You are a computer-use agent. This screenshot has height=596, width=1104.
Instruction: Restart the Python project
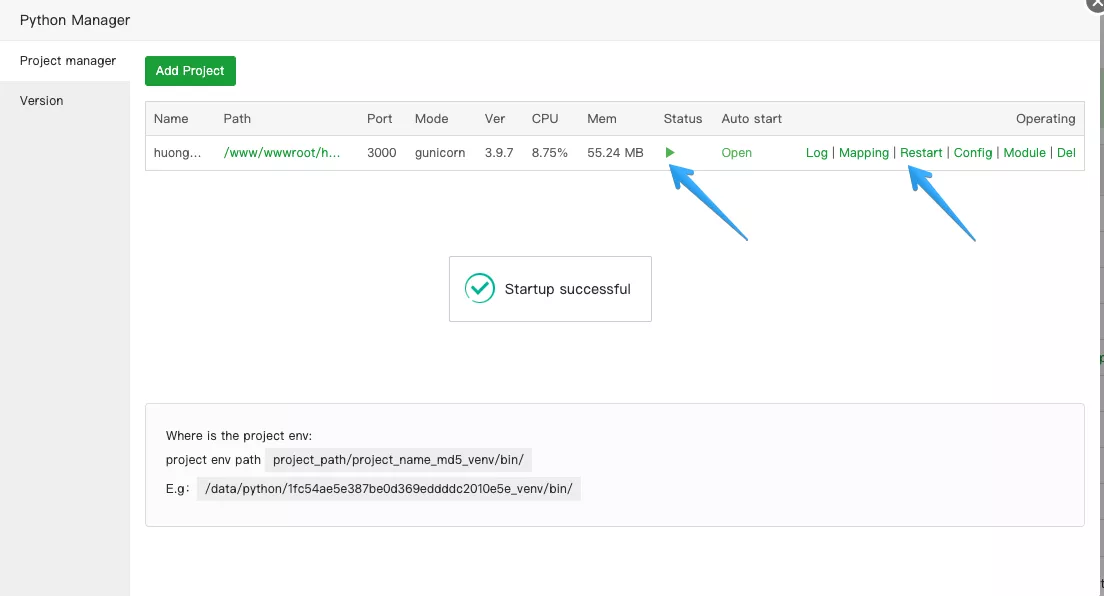(921, 153)
